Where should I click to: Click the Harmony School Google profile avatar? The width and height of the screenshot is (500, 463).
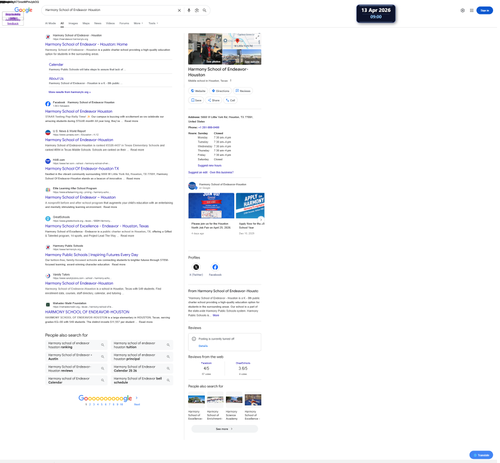(192, 186)
